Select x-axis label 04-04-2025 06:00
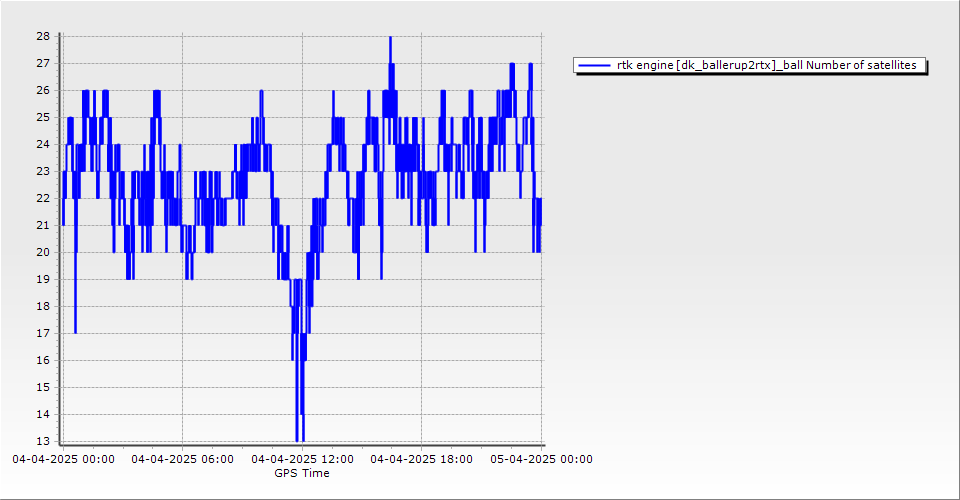960x500 pixels. point(182,459)
